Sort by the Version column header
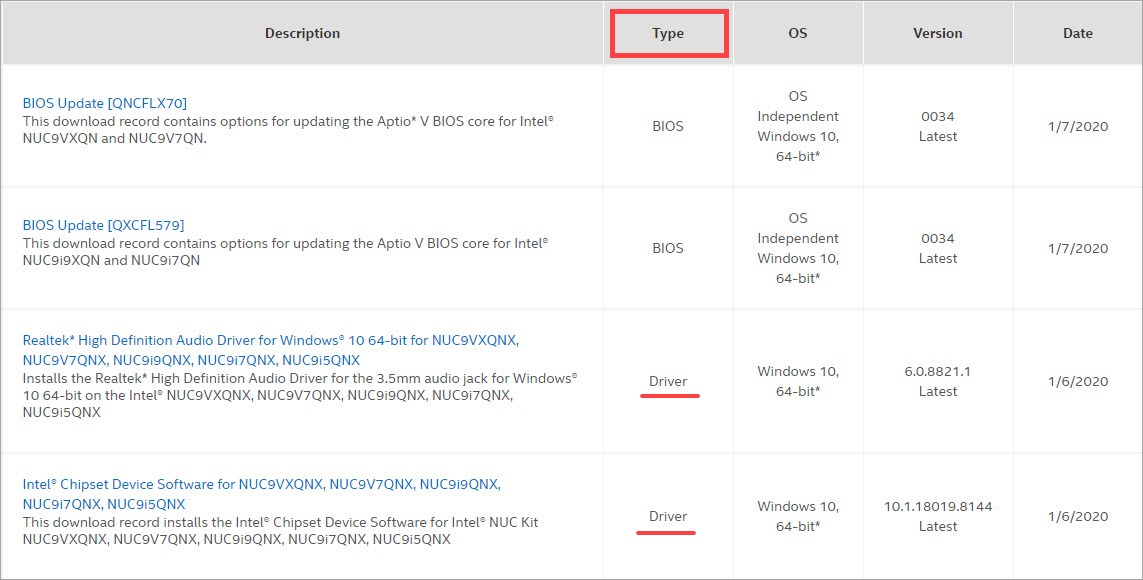This screenshot has height=580, width=1143. [938, 34]
